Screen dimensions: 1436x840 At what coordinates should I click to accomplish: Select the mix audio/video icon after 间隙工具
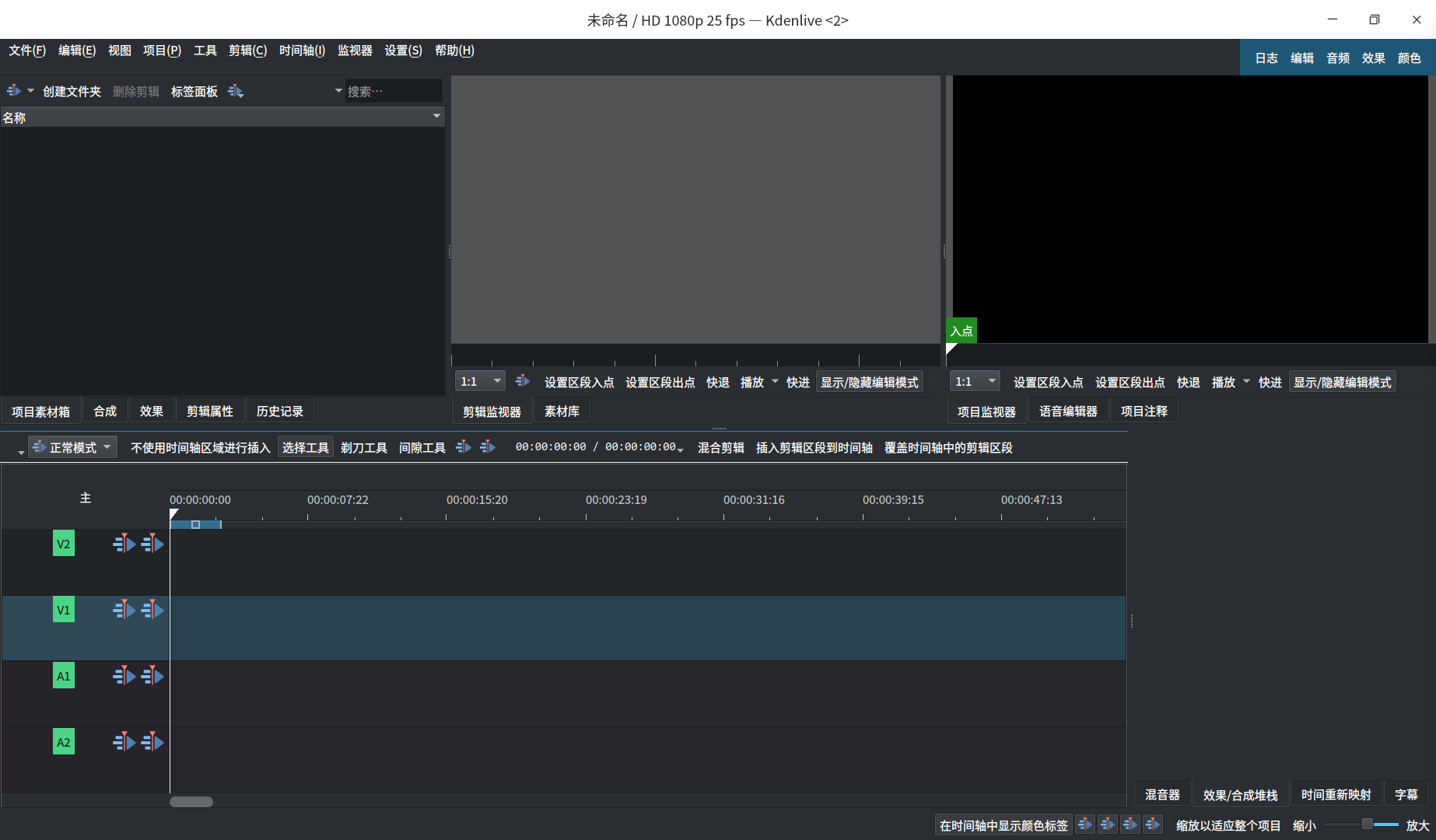click(463, 446)
